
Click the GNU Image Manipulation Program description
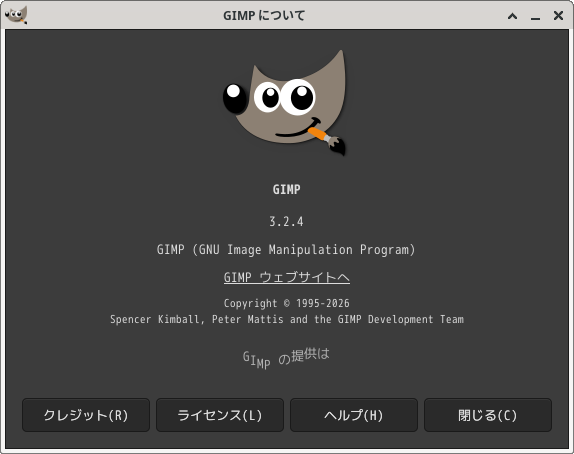[286, 250]
